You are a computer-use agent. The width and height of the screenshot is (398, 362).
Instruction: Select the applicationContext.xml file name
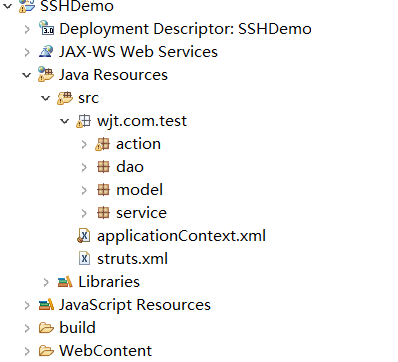[181, 236]
